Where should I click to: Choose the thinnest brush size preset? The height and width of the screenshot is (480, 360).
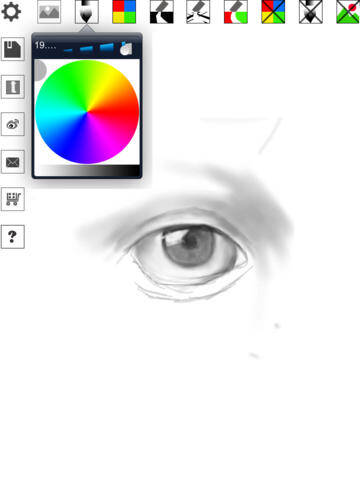pos(68,50)
